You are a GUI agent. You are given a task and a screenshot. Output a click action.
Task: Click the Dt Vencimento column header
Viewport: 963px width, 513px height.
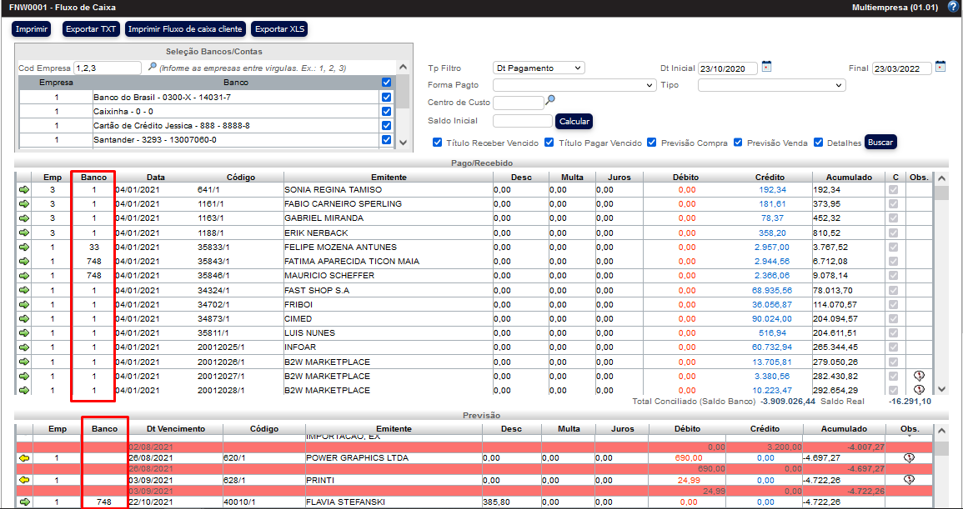tap(175, 428)
